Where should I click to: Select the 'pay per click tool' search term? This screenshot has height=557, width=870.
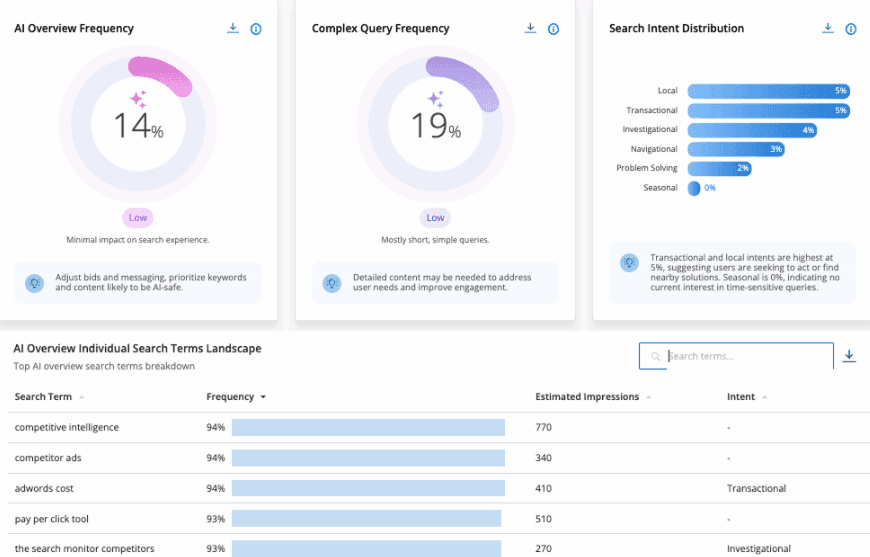point(52,519)
